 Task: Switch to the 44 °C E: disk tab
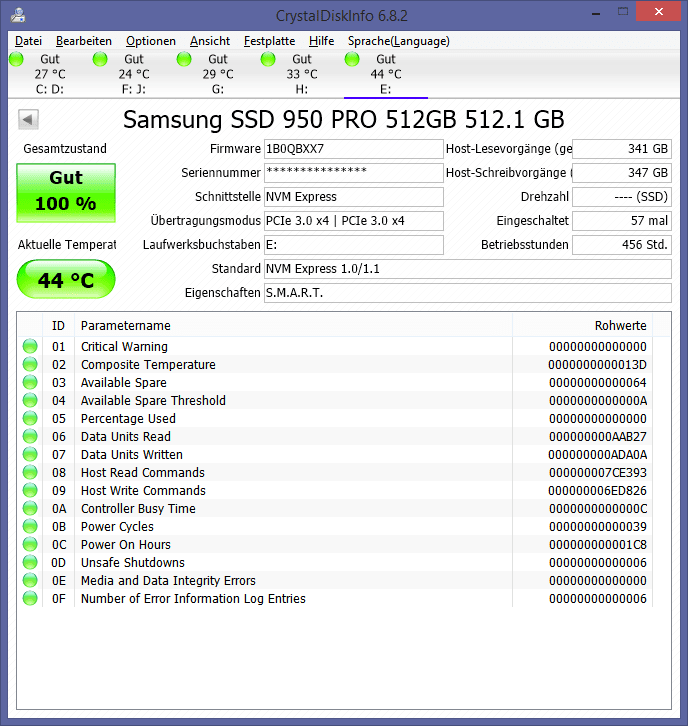click(x=386, y=74)
